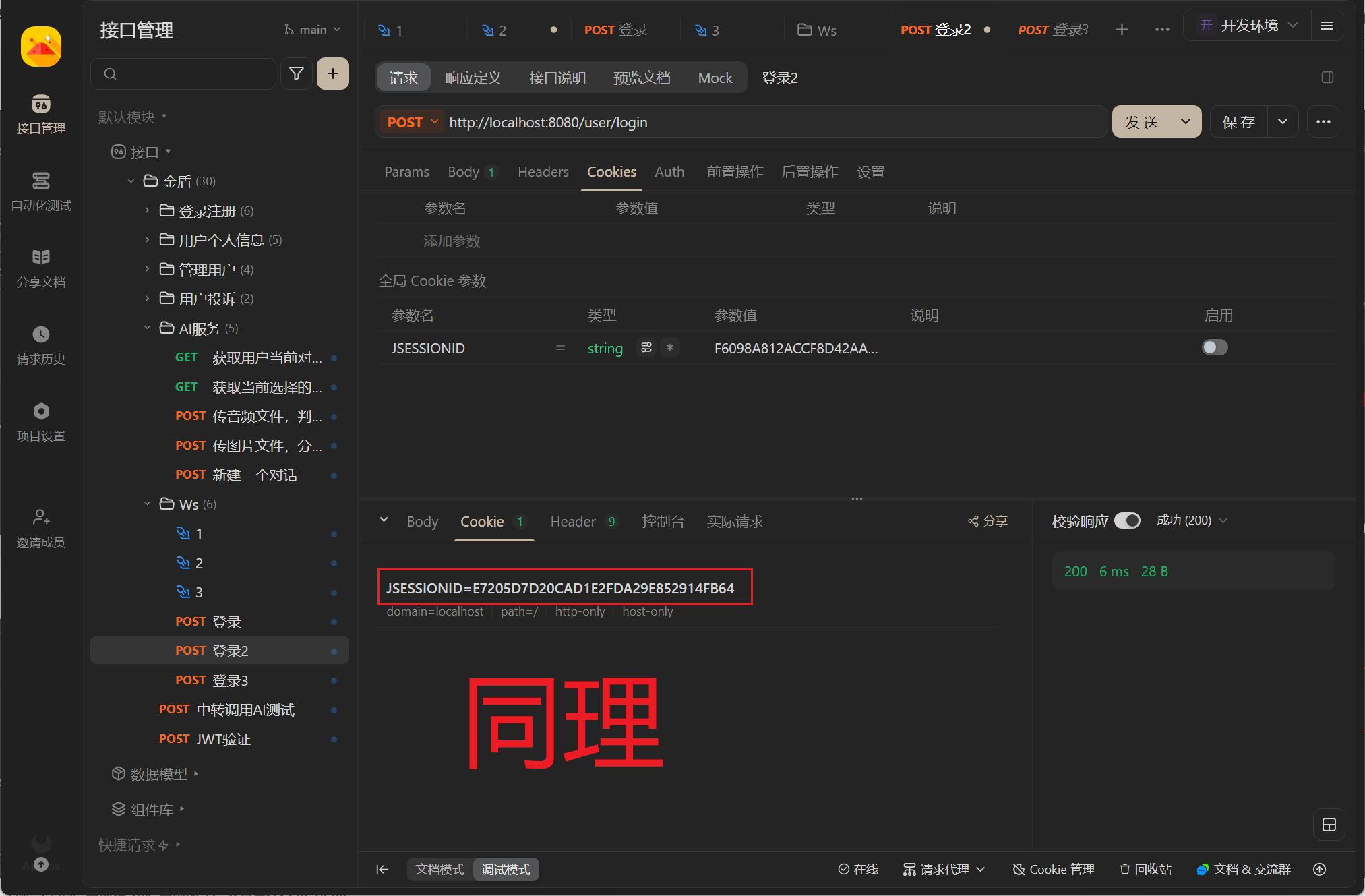This screenshot has height=896, width=1365.
Task: Click the plus add-new button beside search
Action: pos(333,73)
